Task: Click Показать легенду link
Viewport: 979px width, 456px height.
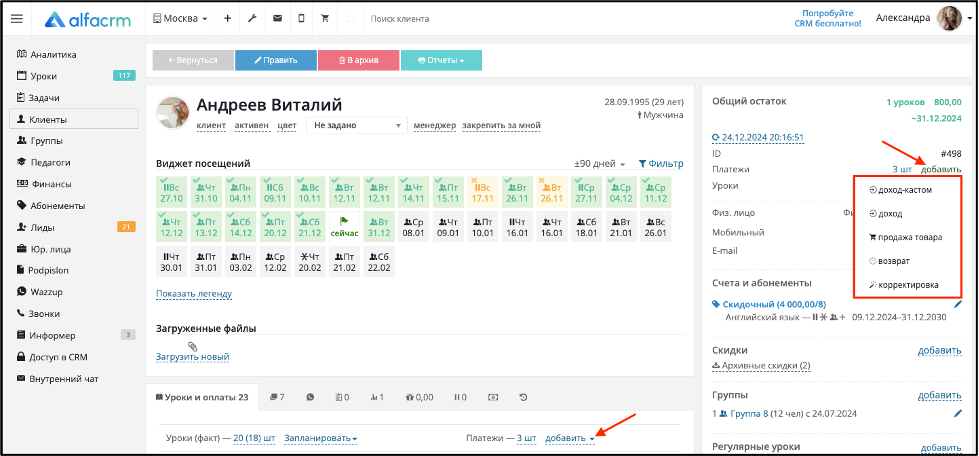Action: [x=194, y=293]
